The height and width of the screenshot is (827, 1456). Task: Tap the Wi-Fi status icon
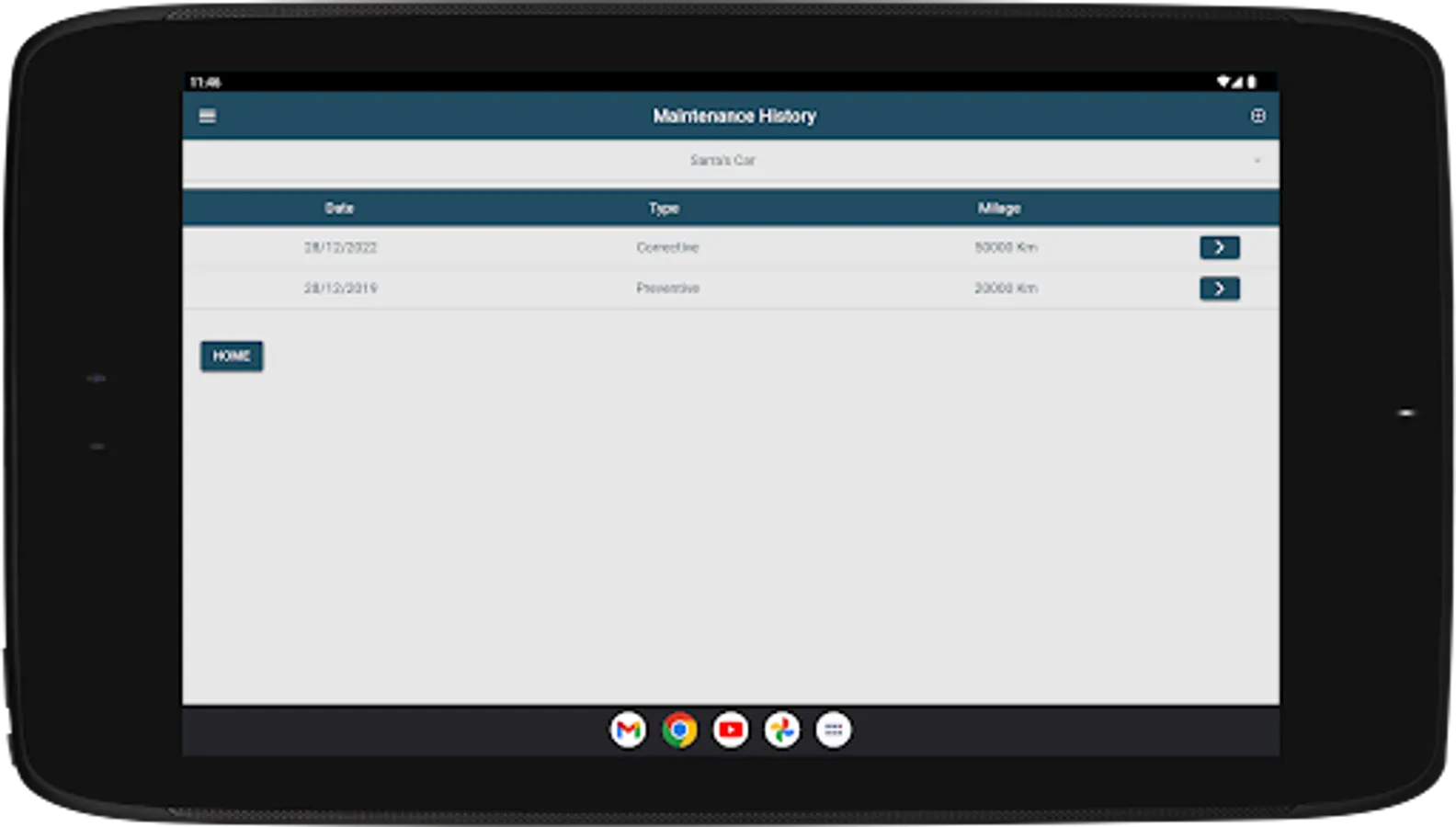[x=1223, y=82]
